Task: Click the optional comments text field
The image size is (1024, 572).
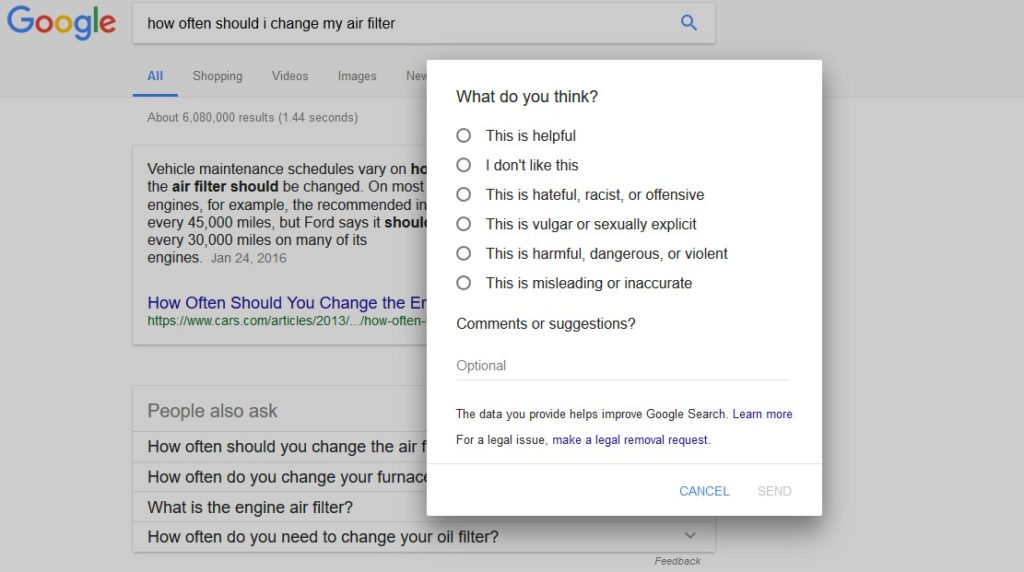Action: (x=622, y=366)
